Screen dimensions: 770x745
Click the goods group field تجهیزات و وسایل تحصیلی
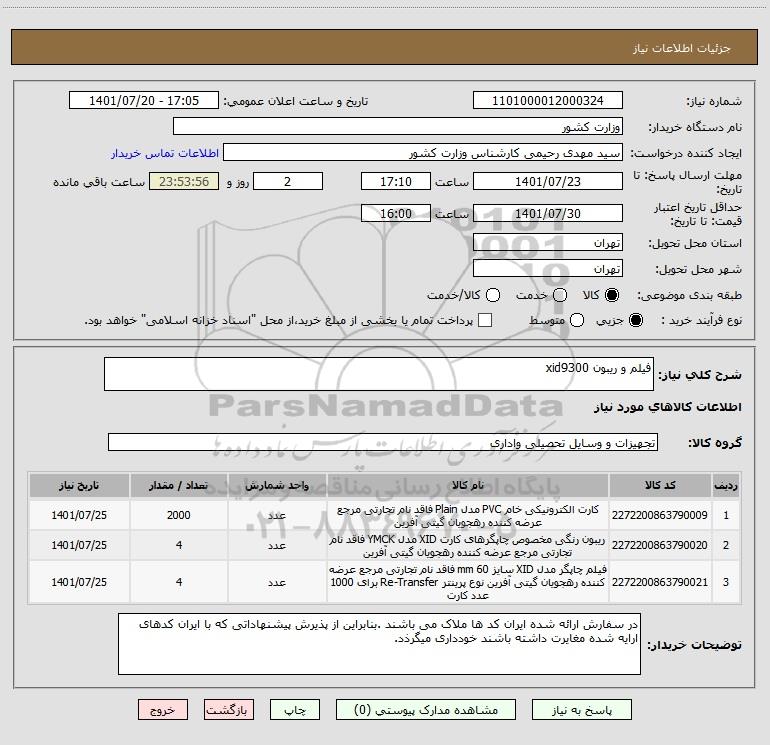(x=383, y=442)
